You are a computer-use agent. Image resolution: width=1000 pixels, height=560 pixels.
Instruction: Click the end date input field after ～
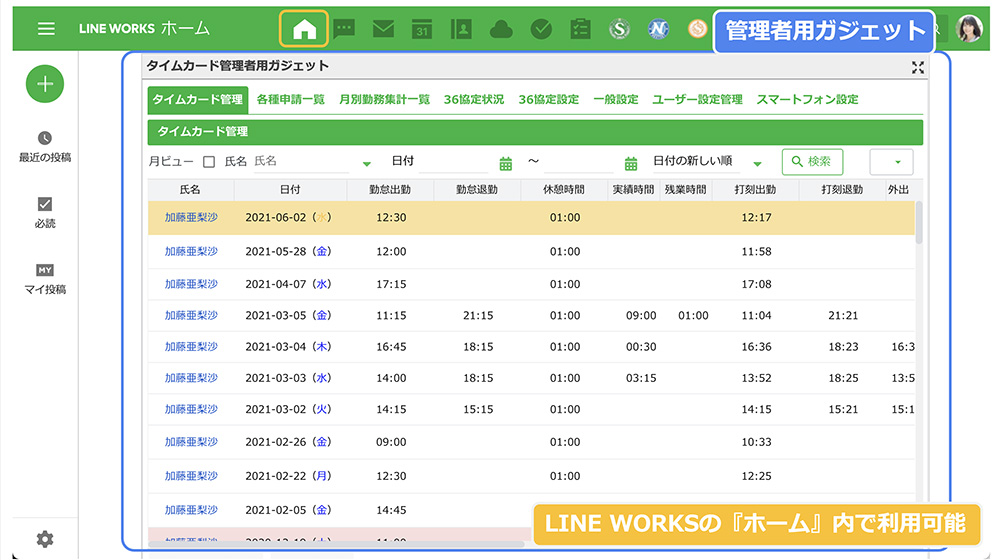point(579,162)
